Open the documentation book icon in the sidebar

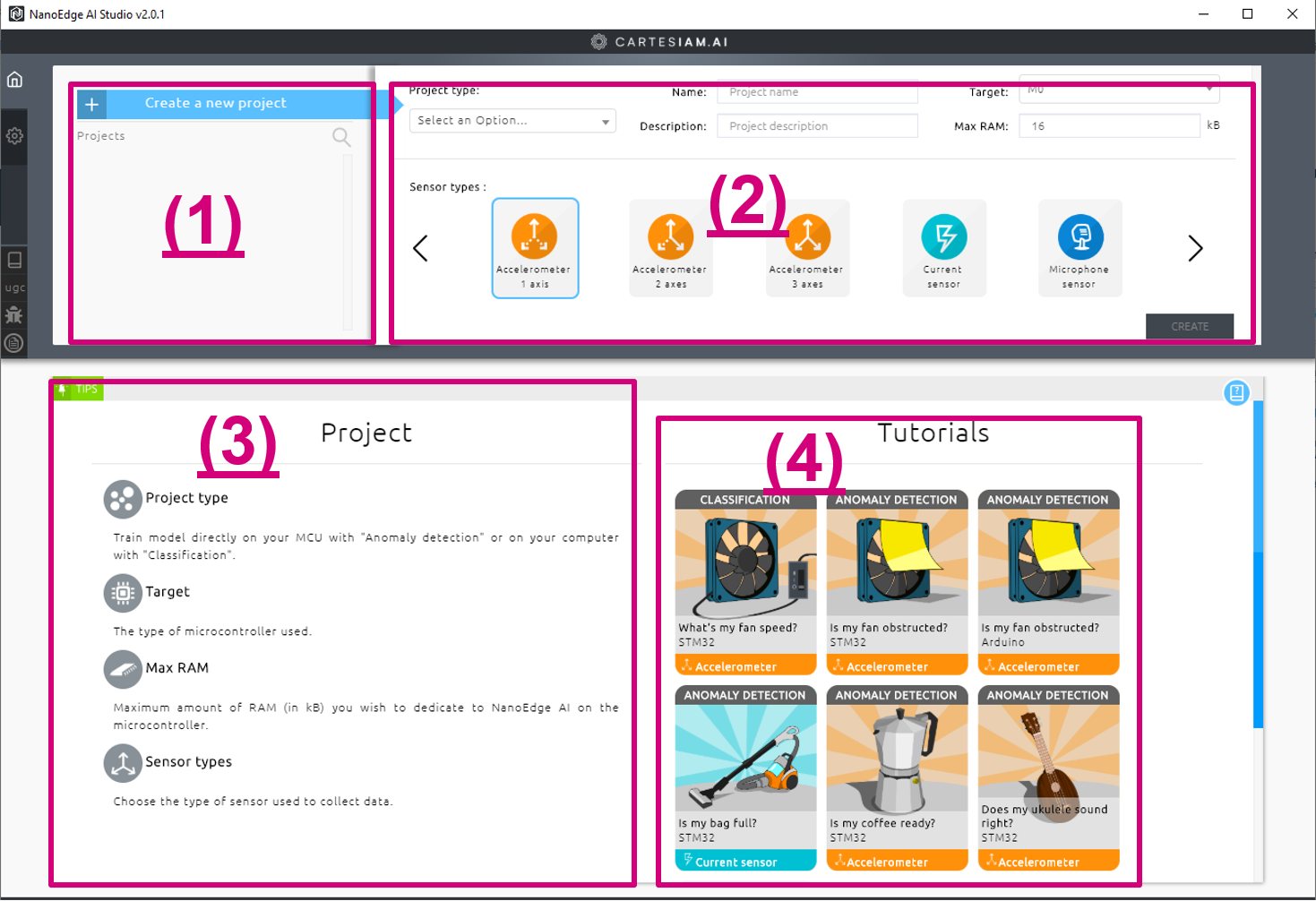(14, 260)
